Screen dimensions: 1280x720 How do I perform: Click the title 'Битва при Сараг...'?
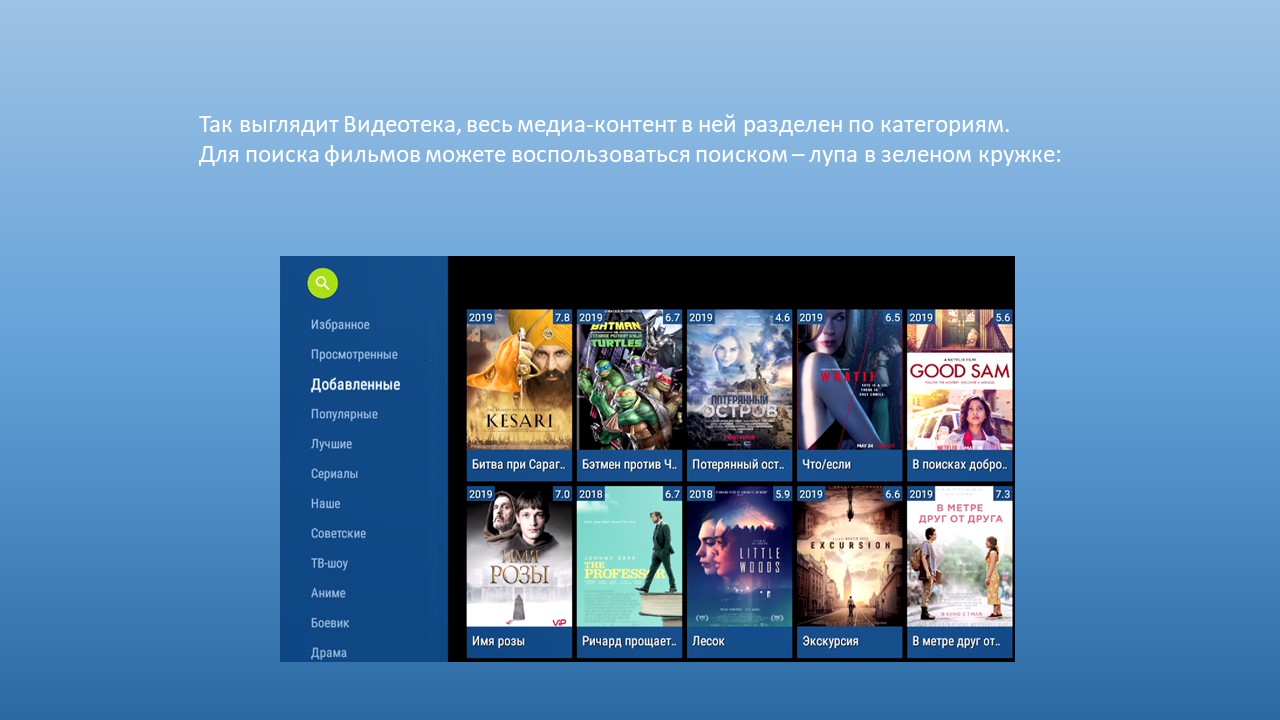click(519, 465)
